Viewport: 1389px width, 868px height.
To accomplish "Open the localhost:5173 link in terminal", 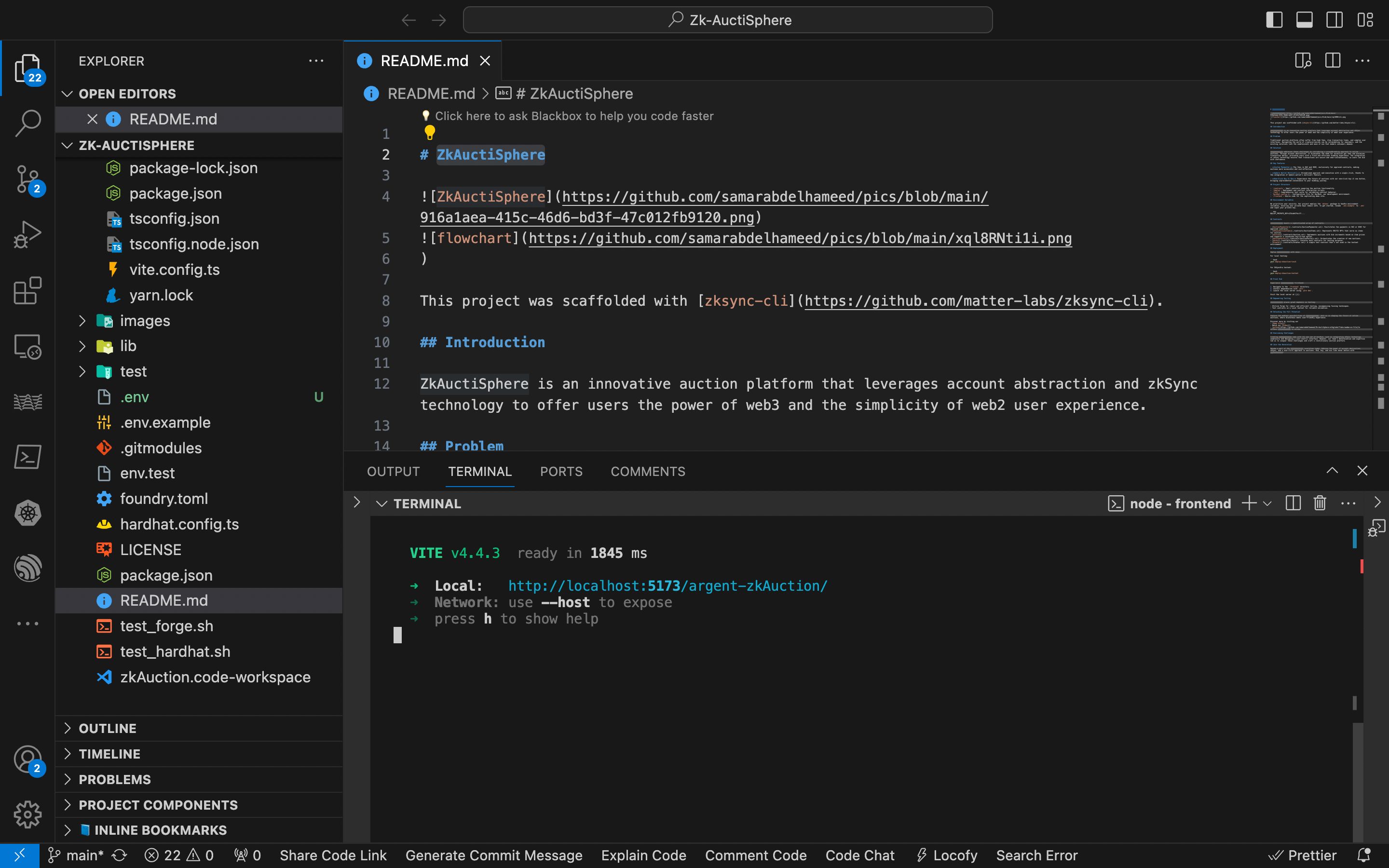I will click(x=667, y=585).
